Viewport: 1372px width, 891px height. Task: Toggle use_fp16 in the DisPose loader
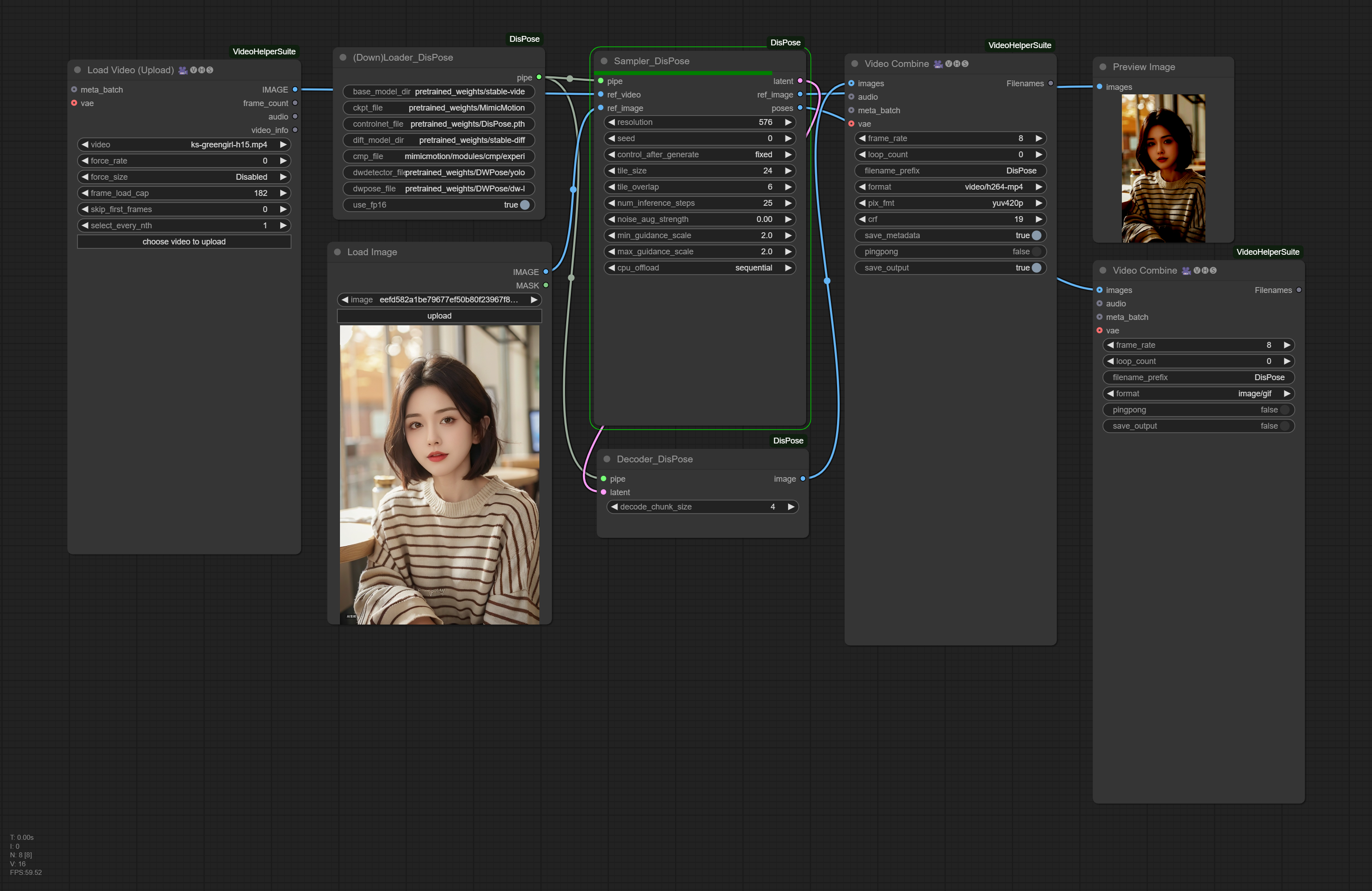[x=524, y=205]
